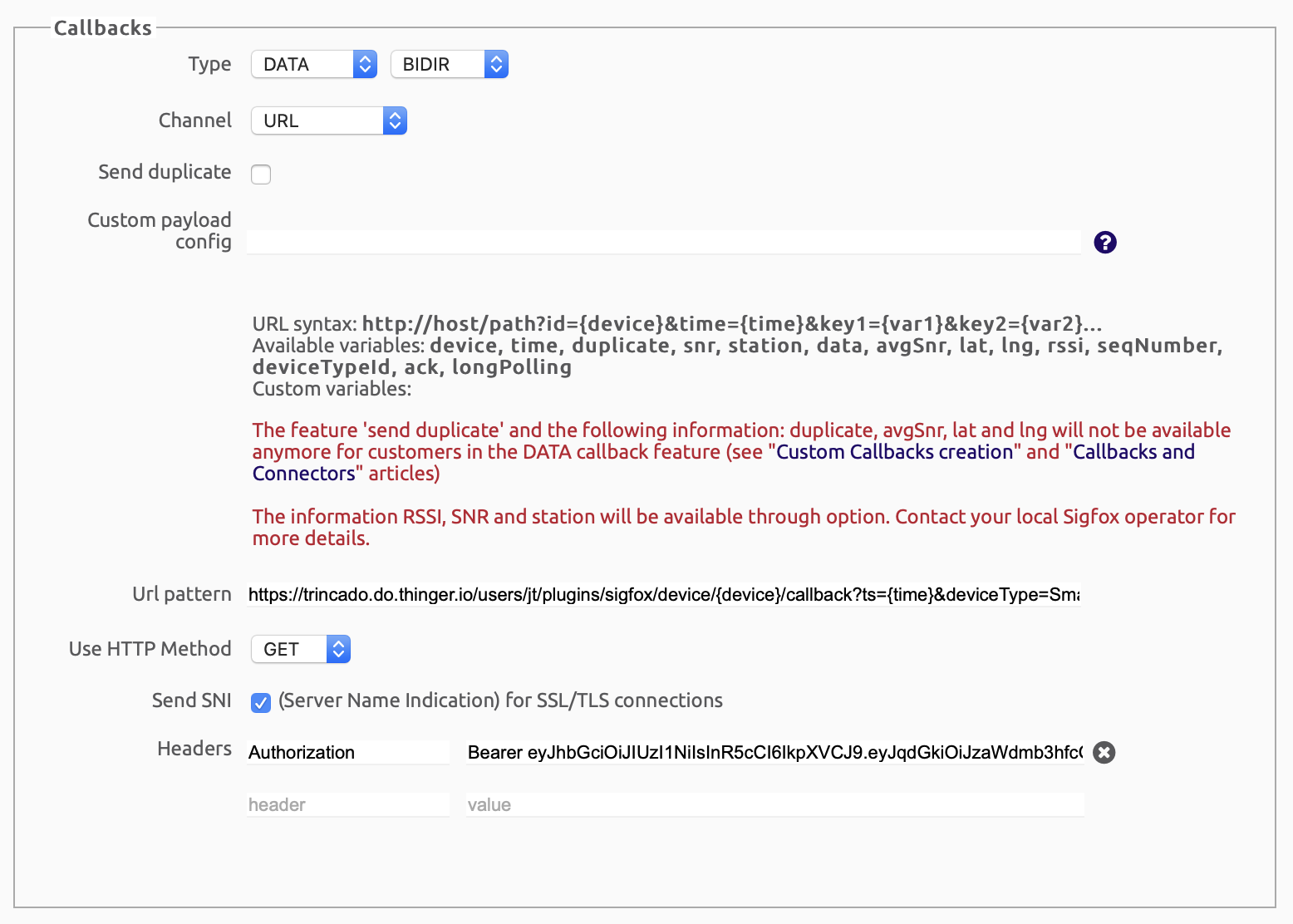
Task: Click the Use HTTP Method label
Action: [x=150, y=649]
